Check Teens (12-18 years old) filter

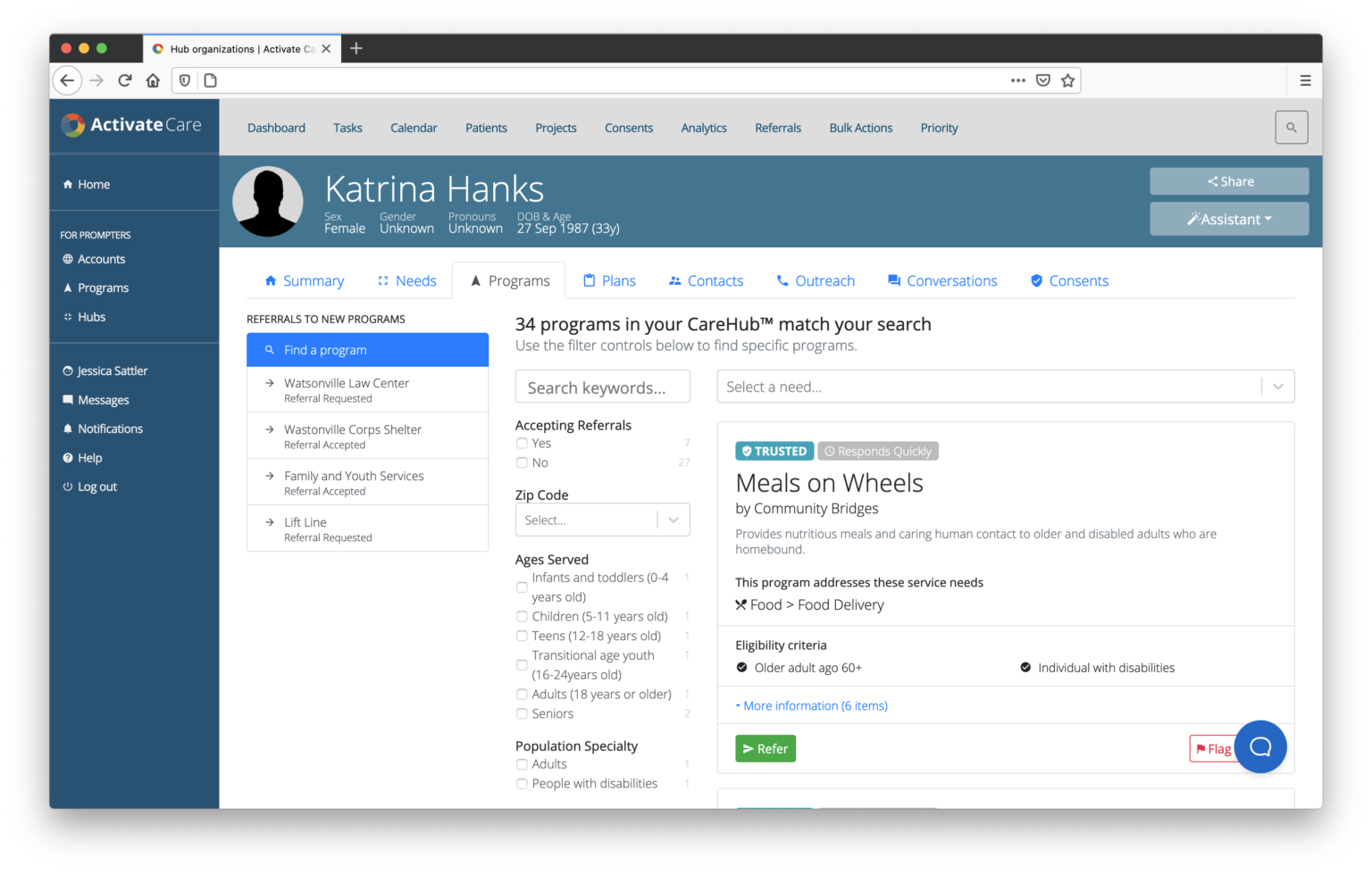point(522,637)
